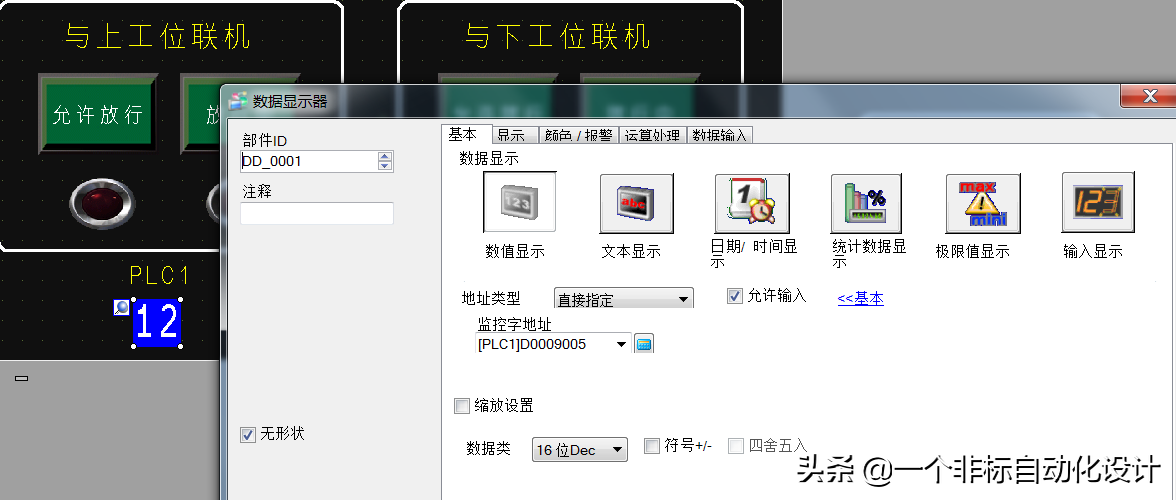Switch to the 颜色/报警 tab

(x=576, y=135)
